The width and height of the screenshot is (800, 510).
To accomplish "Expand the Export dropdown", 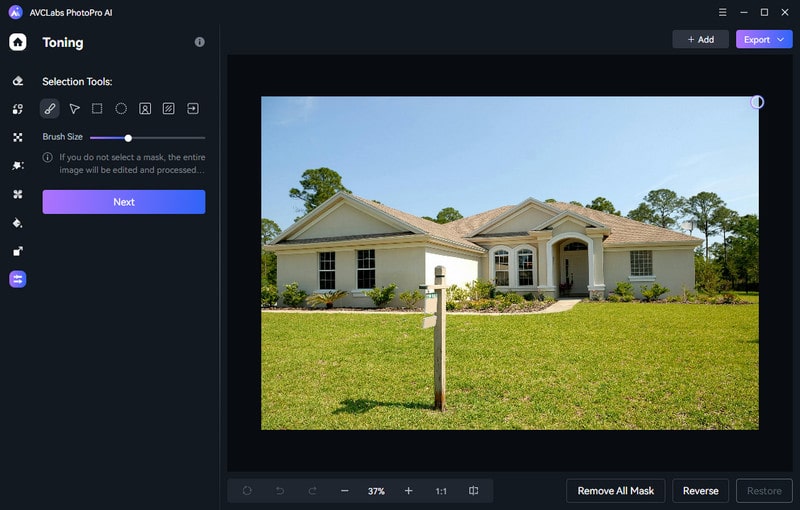I will pos(764,39).
